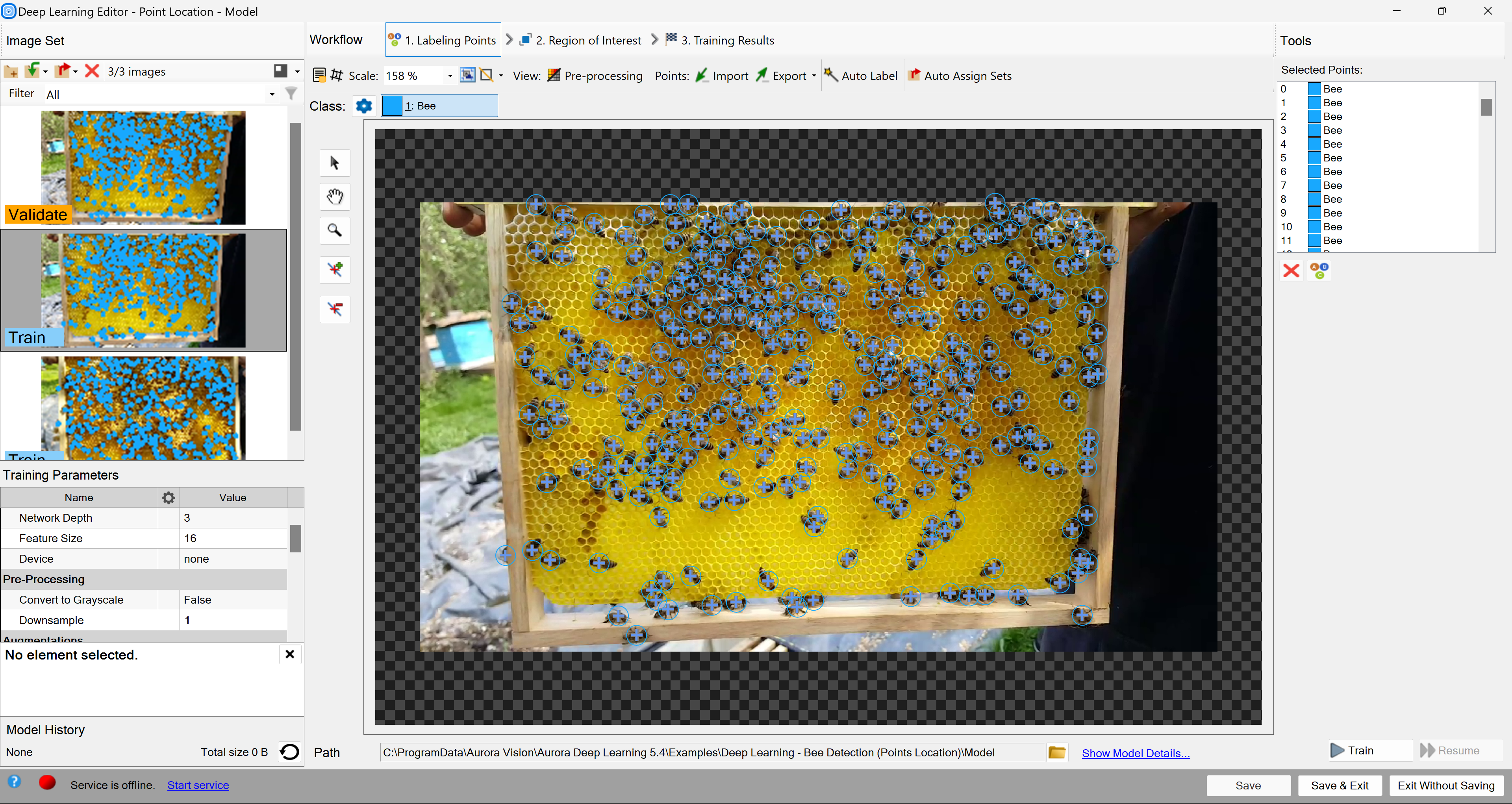Select the blue Bee class swatch
The width and height of the screenshot is (1512, 804).
392,106
